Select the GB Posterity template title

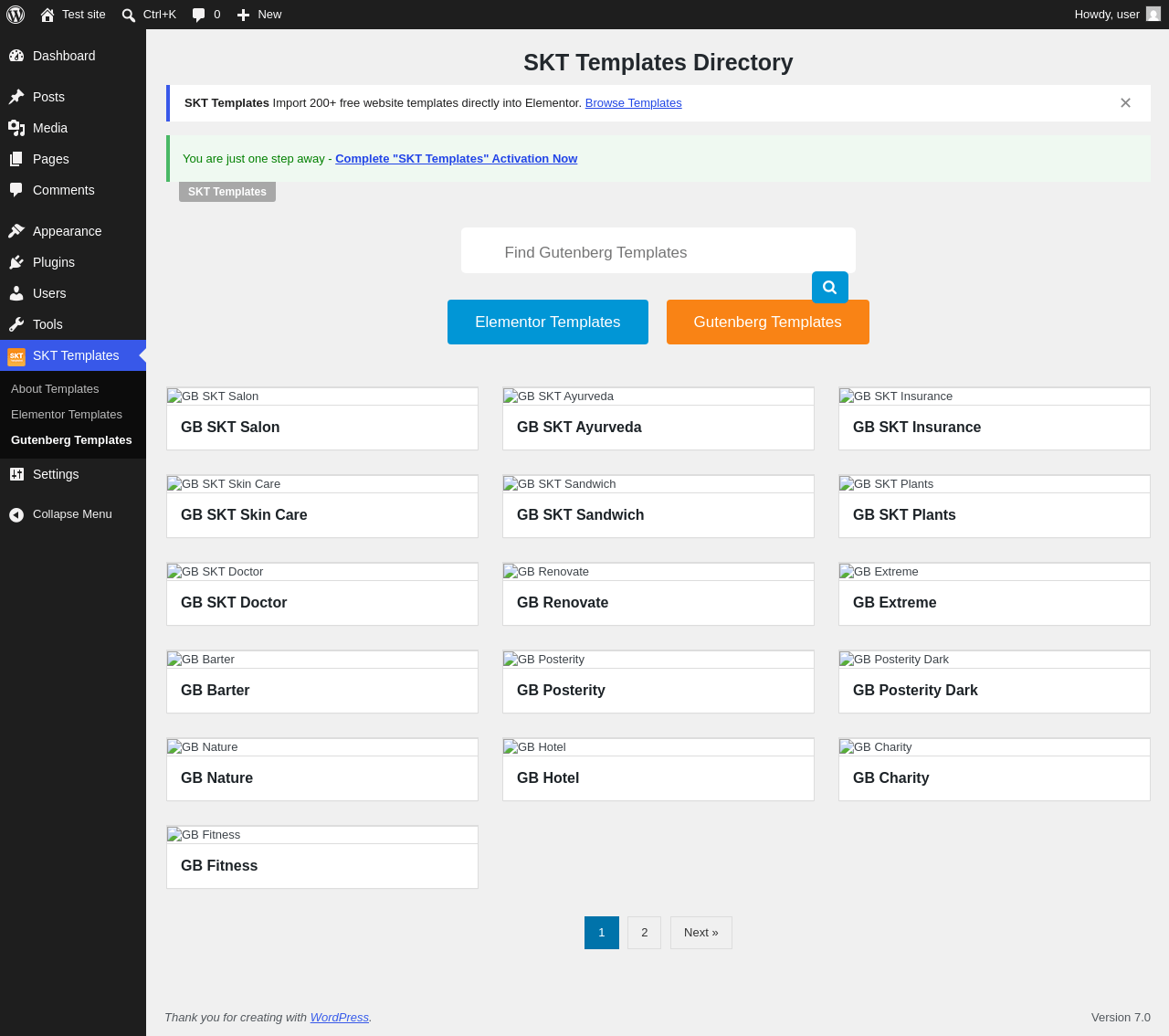pyautogui.click(x=561, y=691)
